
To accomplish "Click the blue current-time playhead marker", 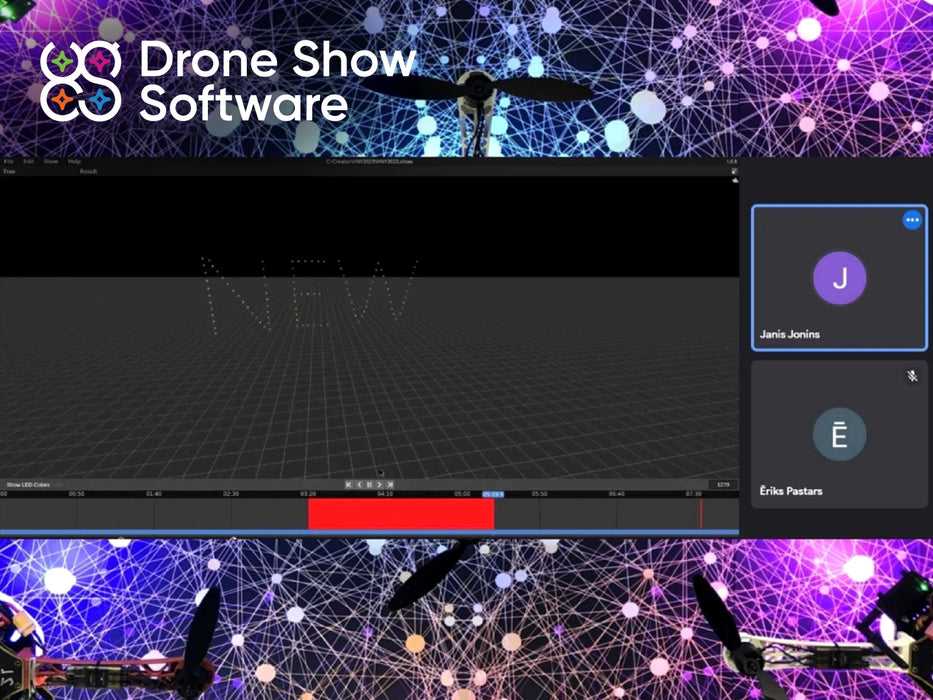I will [493, 494].
